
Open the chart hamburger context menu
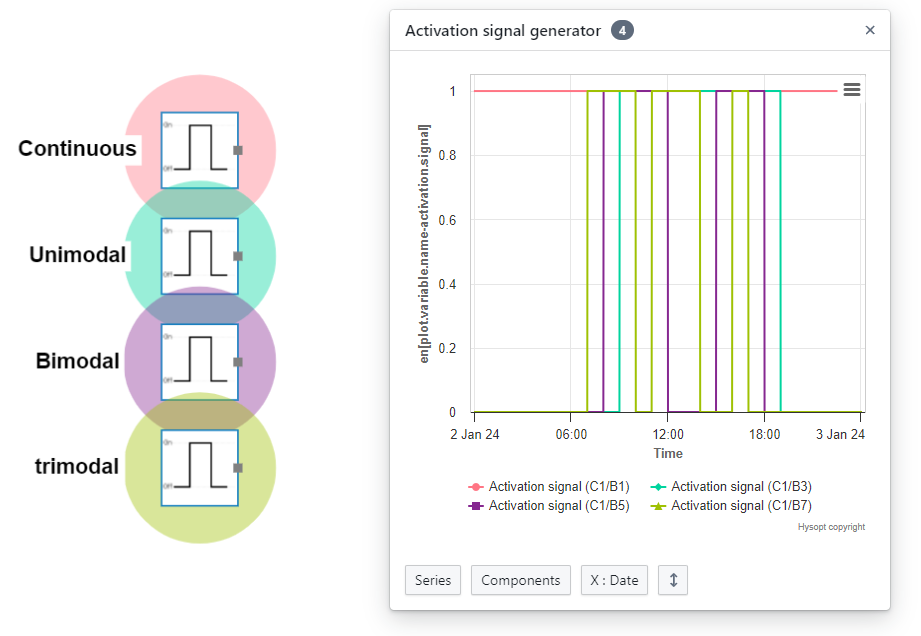[851, 90]
